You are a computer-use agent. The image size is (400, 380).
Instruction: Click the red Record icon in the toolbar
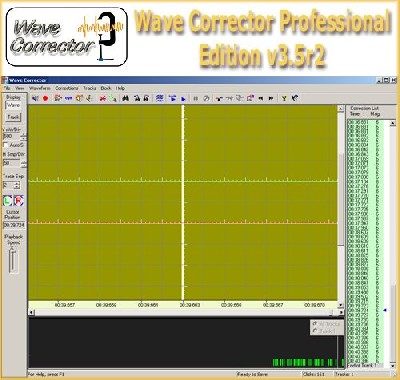[x=46, y=98]
